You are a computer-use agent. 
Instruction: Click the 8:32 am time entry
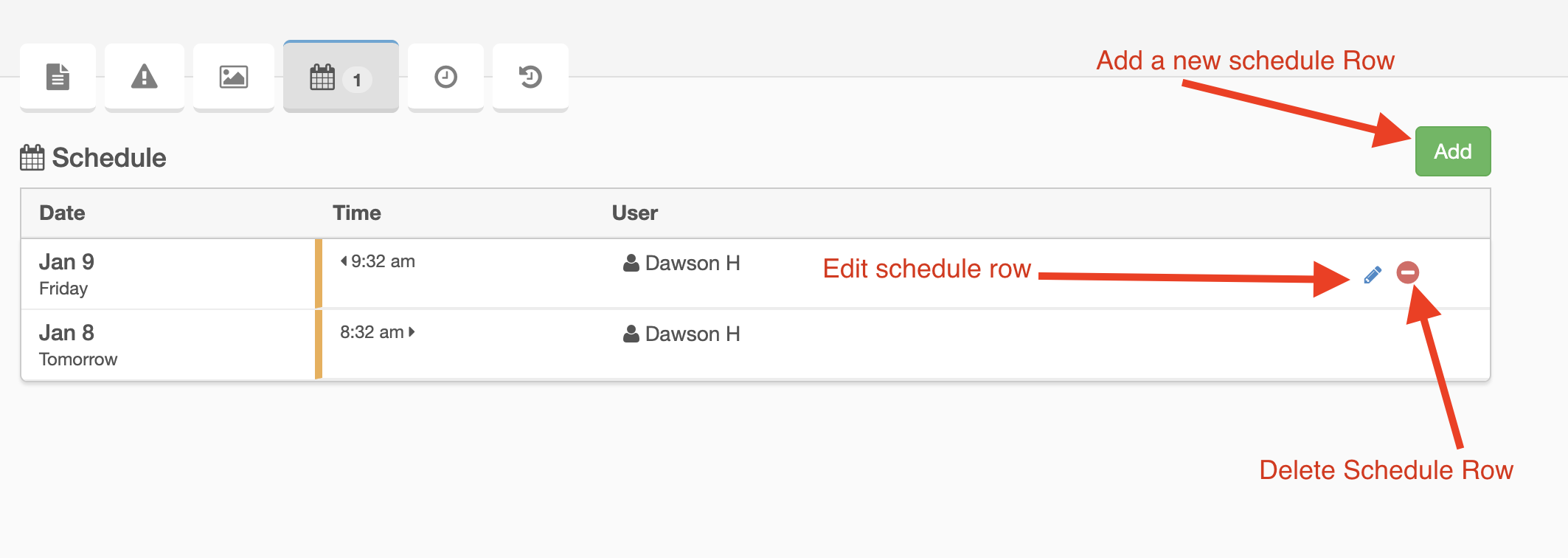(372, 332)
